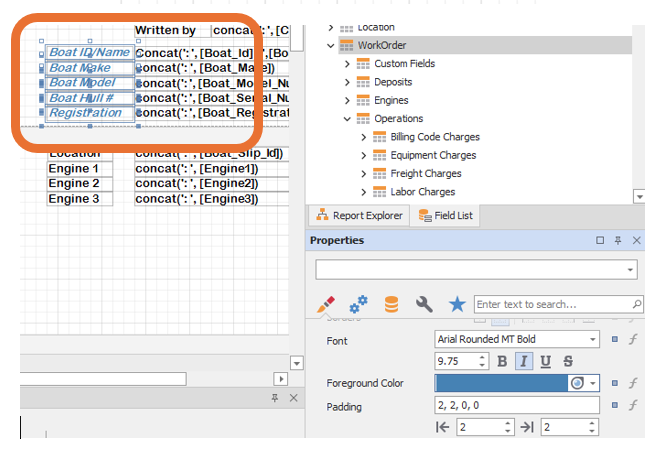Toggle Bold font style

click(x=502, y=361)
